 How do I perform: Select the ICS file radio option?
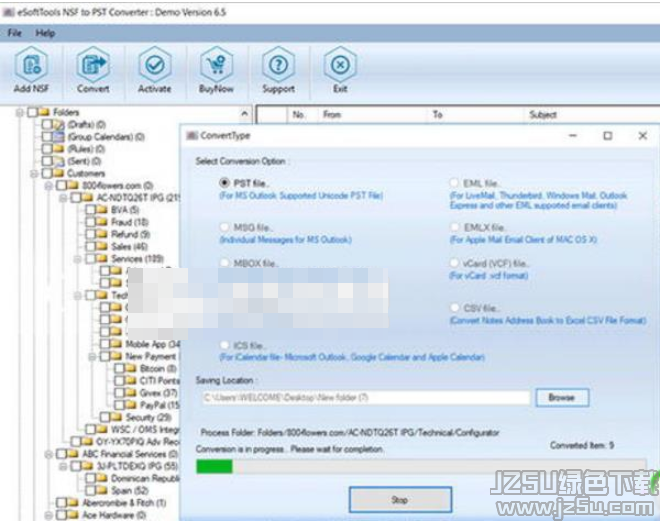click(224, 346)
